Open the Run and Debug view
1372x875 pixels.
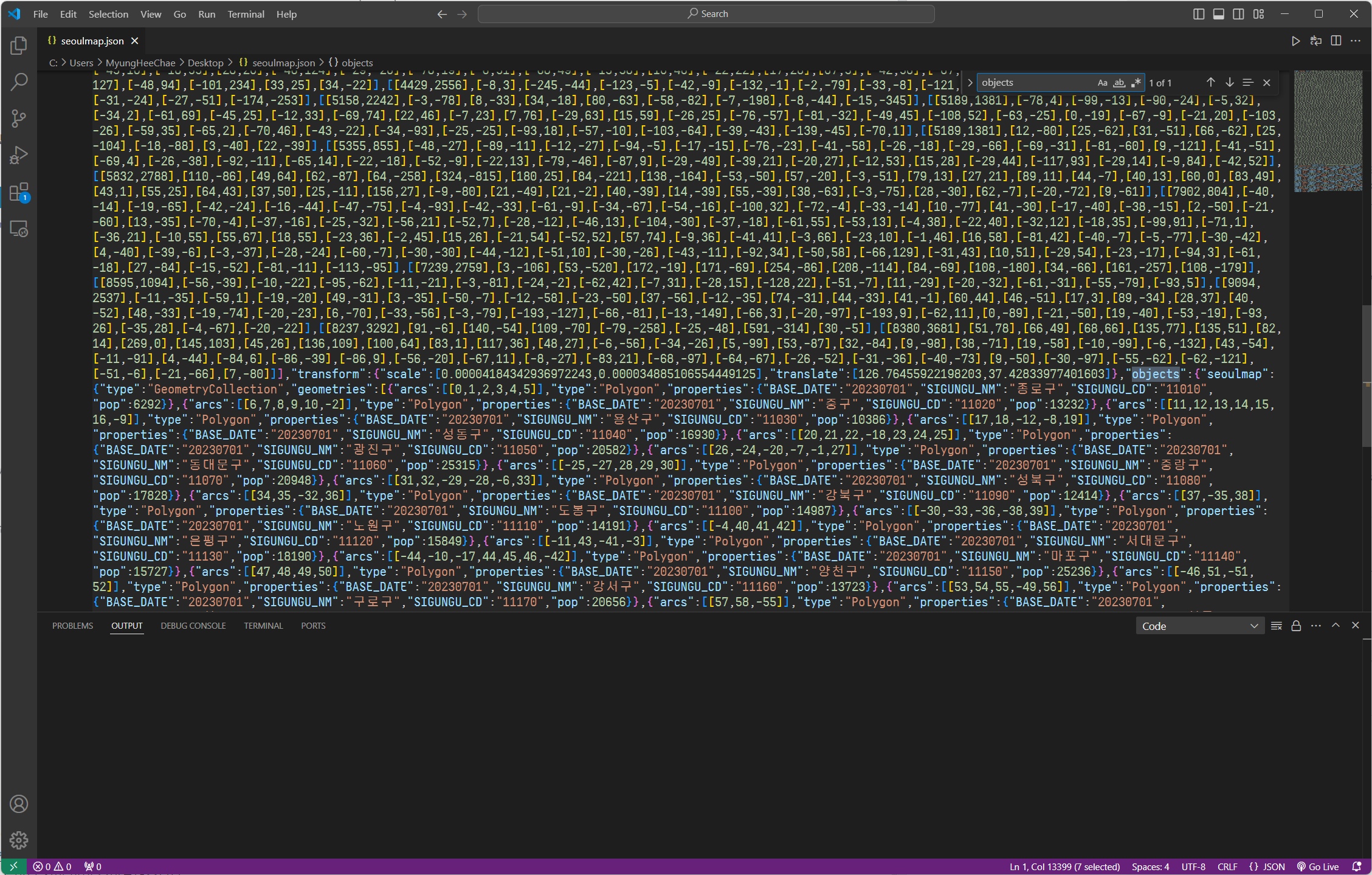(19, 155)
